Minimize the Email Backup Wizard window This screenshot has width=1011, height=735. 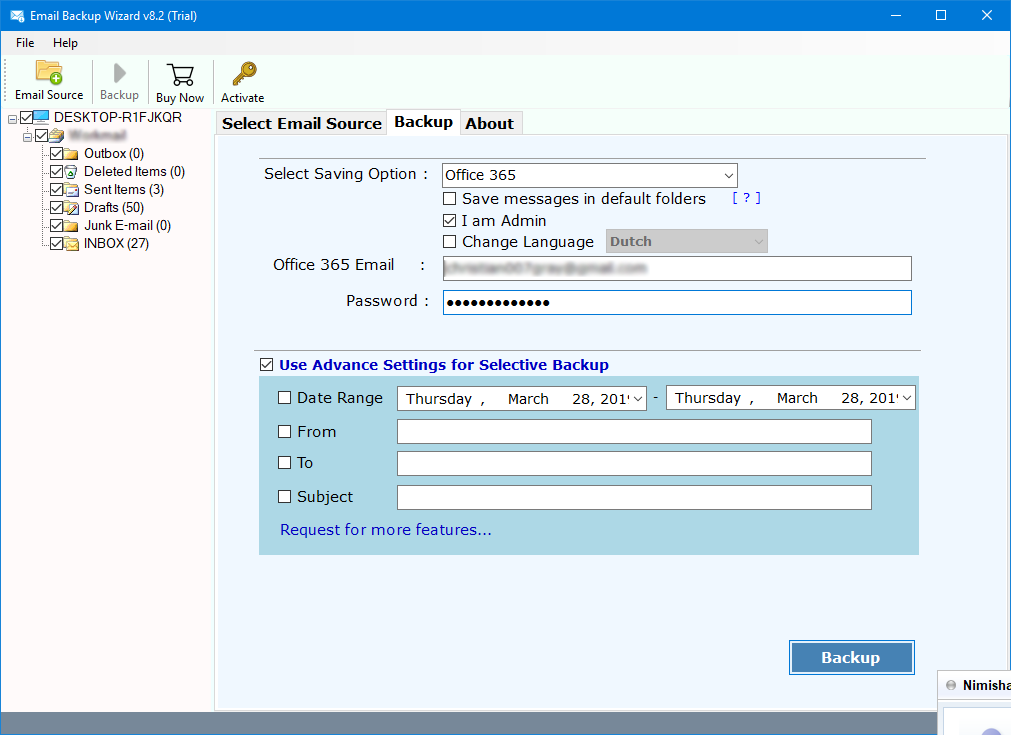point(896,15)
